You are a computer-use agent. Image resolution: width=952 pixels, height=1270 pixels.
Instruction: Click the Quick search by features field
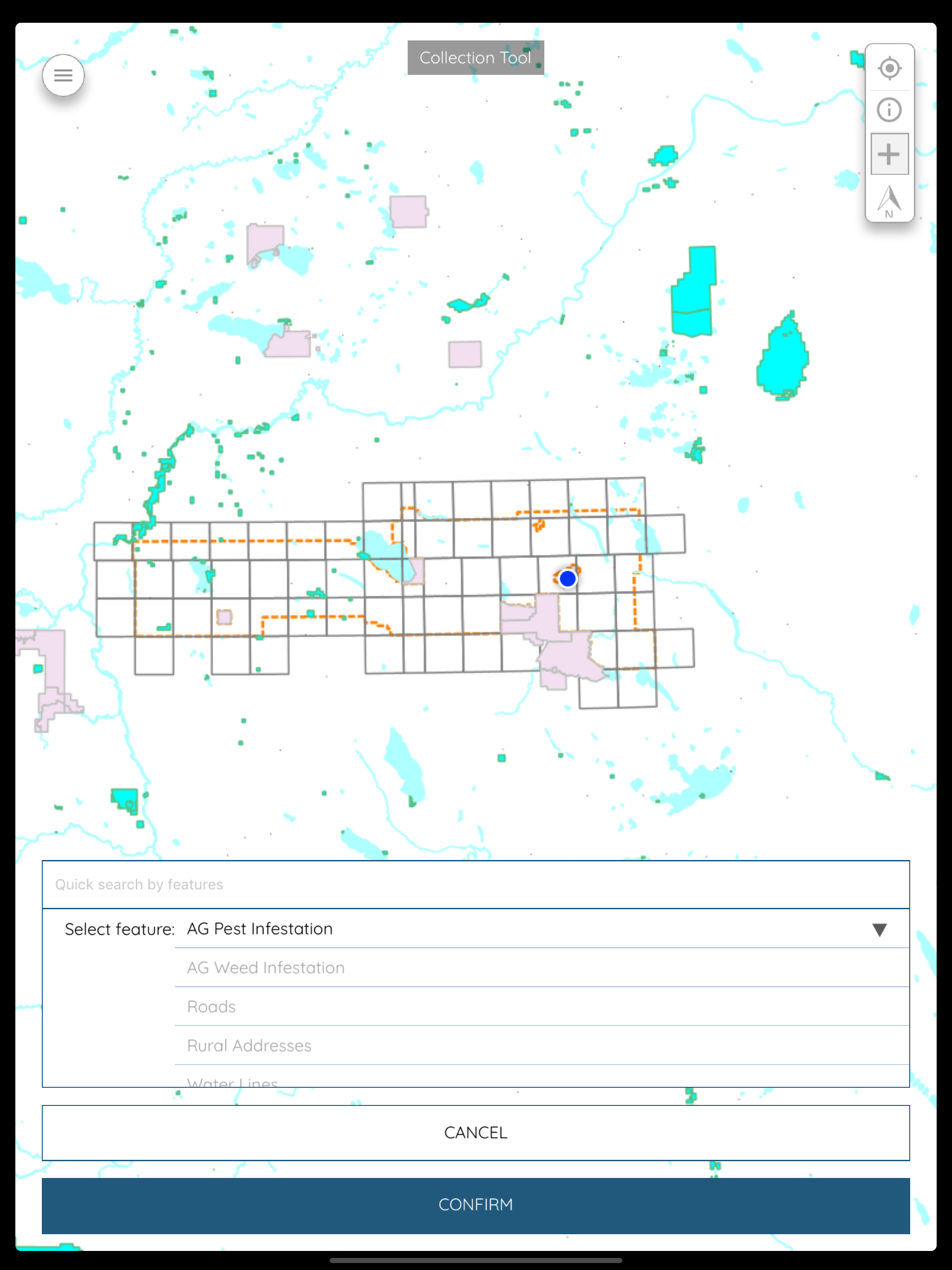(x=476, y=884)
